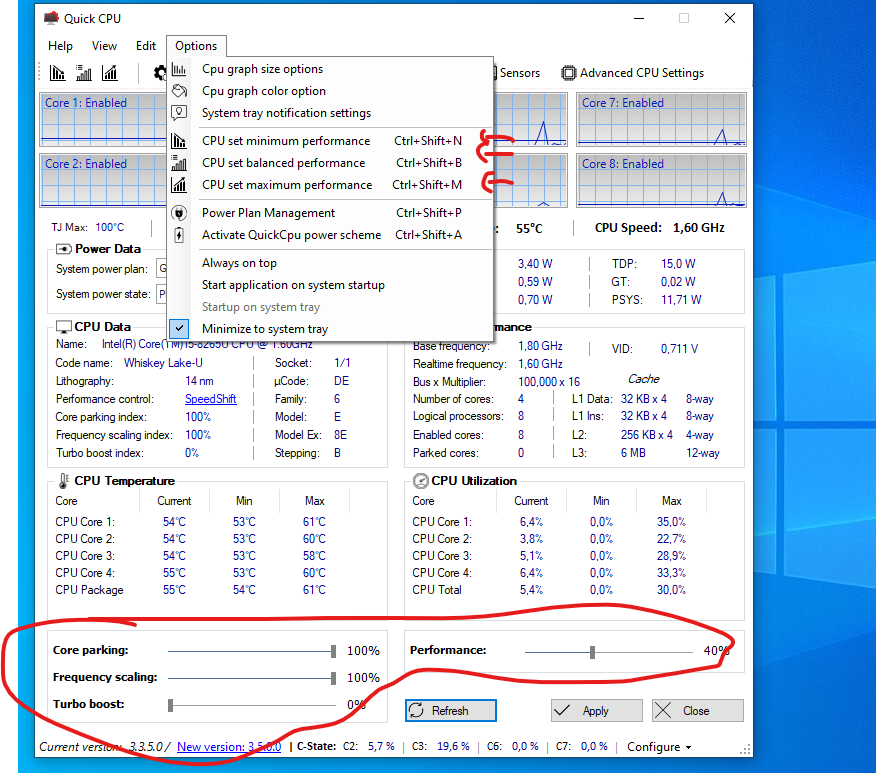Screen dimensions: 876x773
Task: Click the maximum performance icon in the toolbar
Action: tap(110, 73)
